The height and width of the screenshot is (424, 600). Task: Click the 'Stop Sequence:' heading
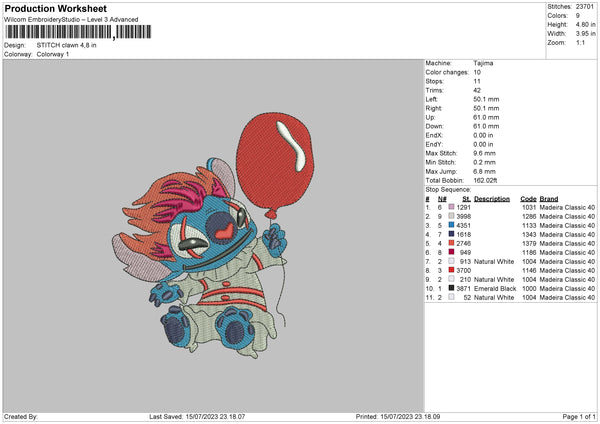click(448, 189)
